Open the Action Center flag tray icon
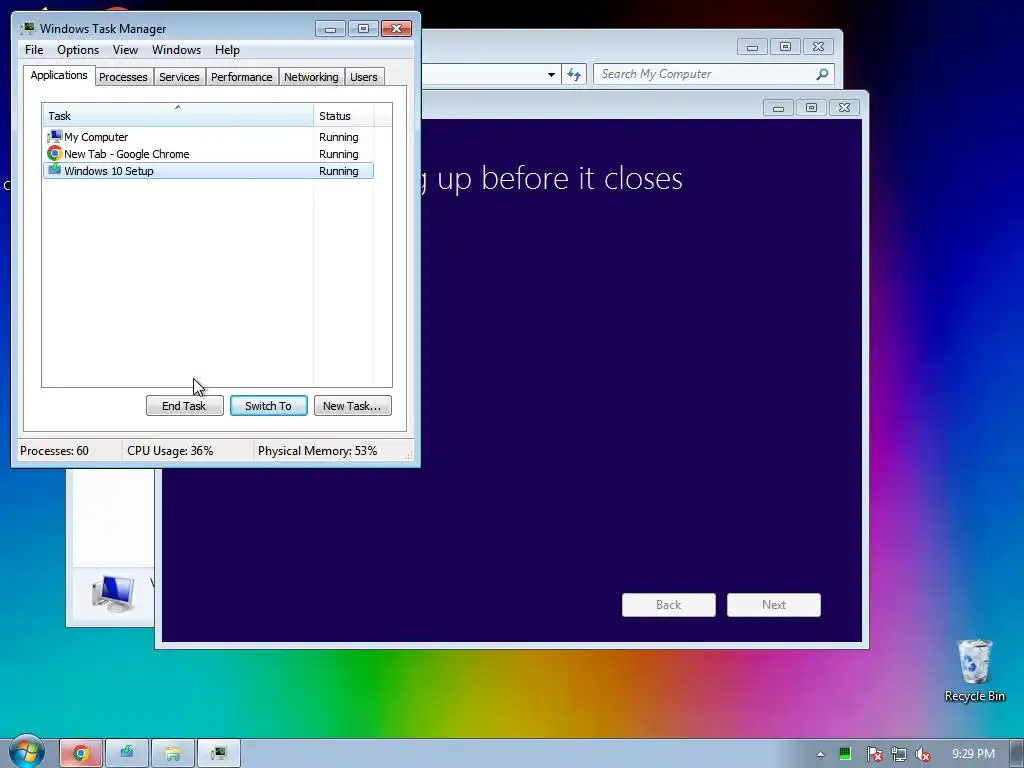1024x768 pixels. (874, 754)
